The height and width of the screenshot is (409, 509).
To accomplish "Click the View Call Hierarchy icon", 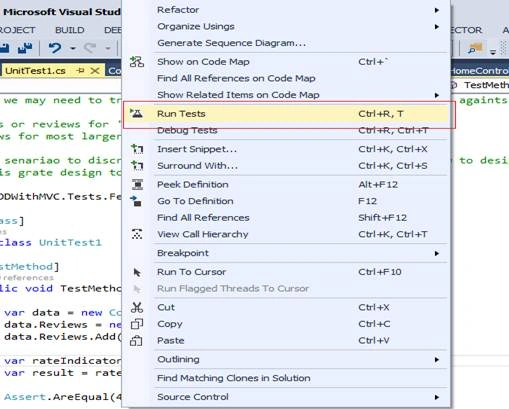I will (x=137, y=234).
